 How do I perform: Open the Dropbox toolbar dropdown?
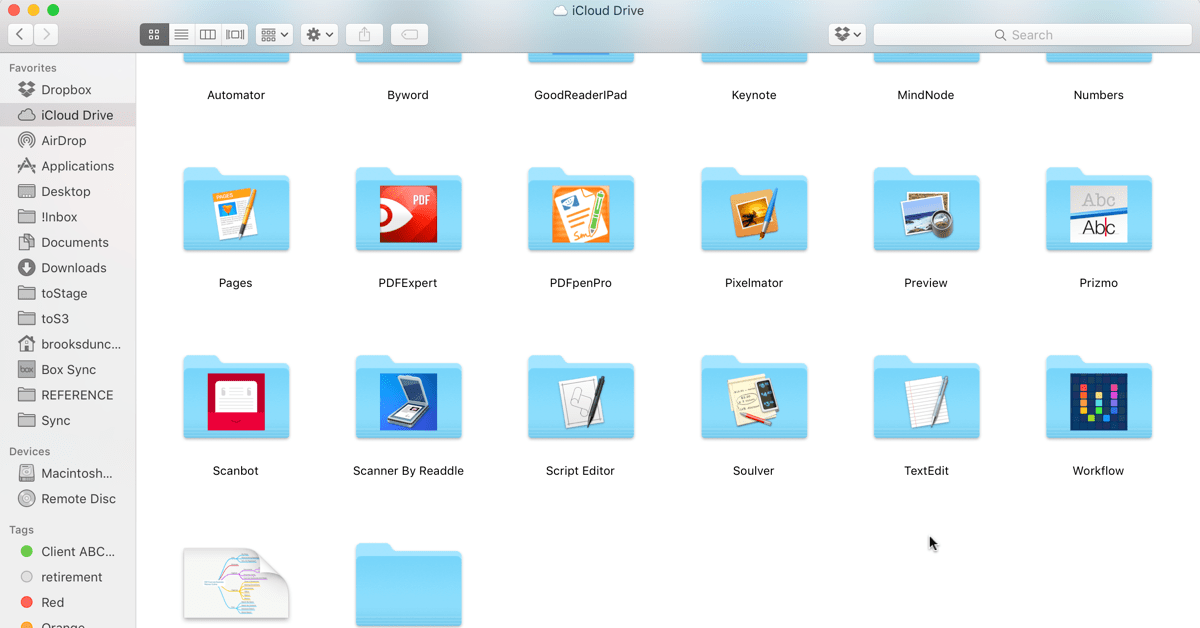pos(847,34)
